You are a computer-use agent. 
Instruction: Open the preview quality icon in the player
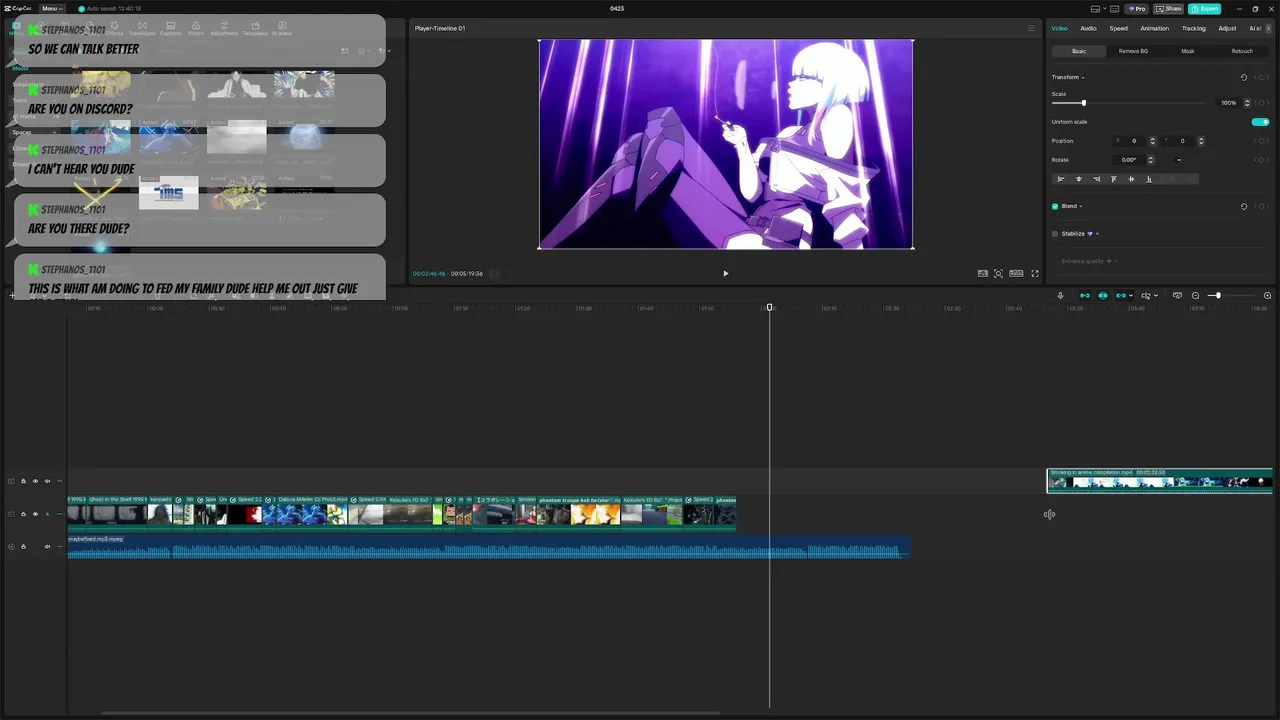click(x=983, y=273)
